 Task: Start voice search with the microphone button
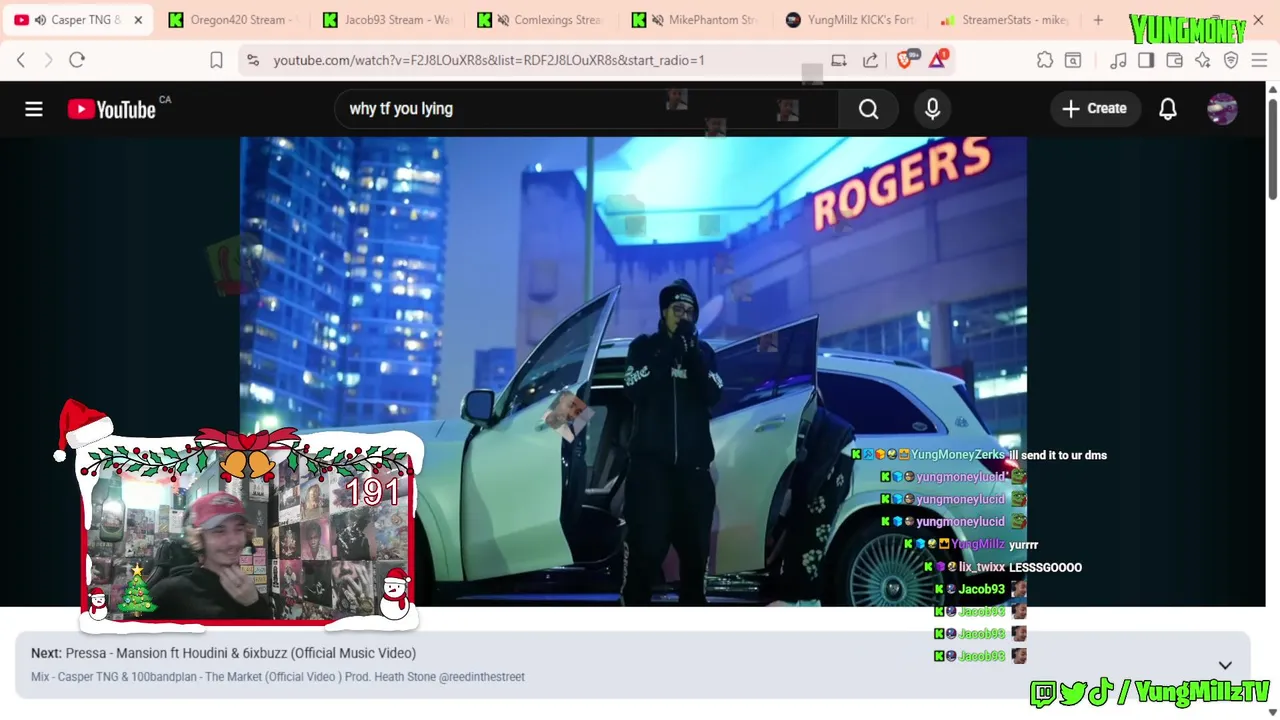pyautogui.click(x=932, y=108)
